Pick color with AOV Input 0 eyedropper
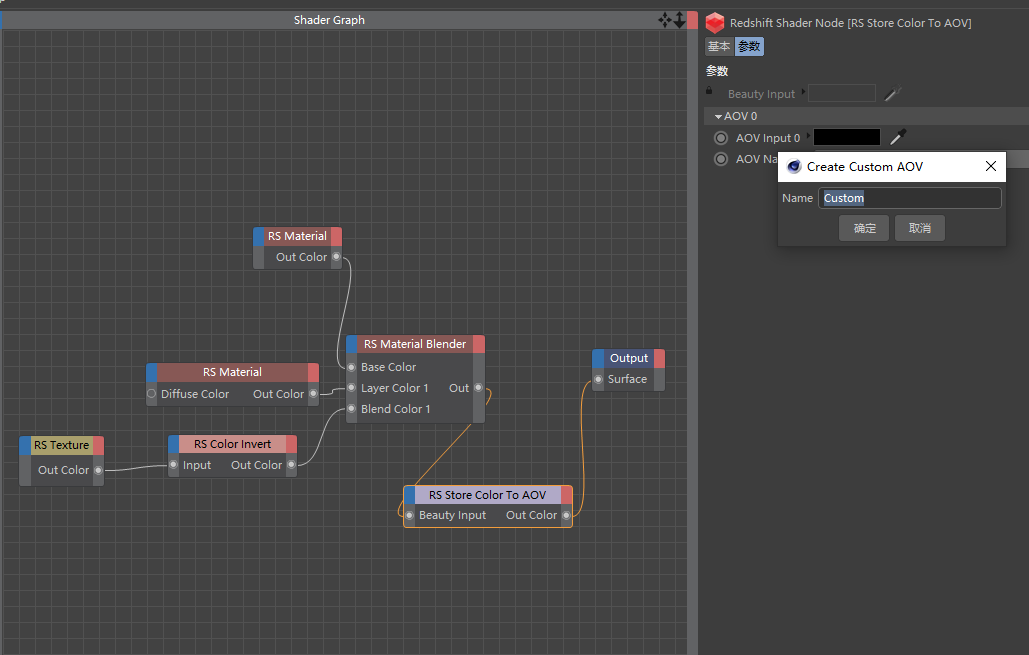This screenshot has width=1029, height=655. (x=898, y=137)
